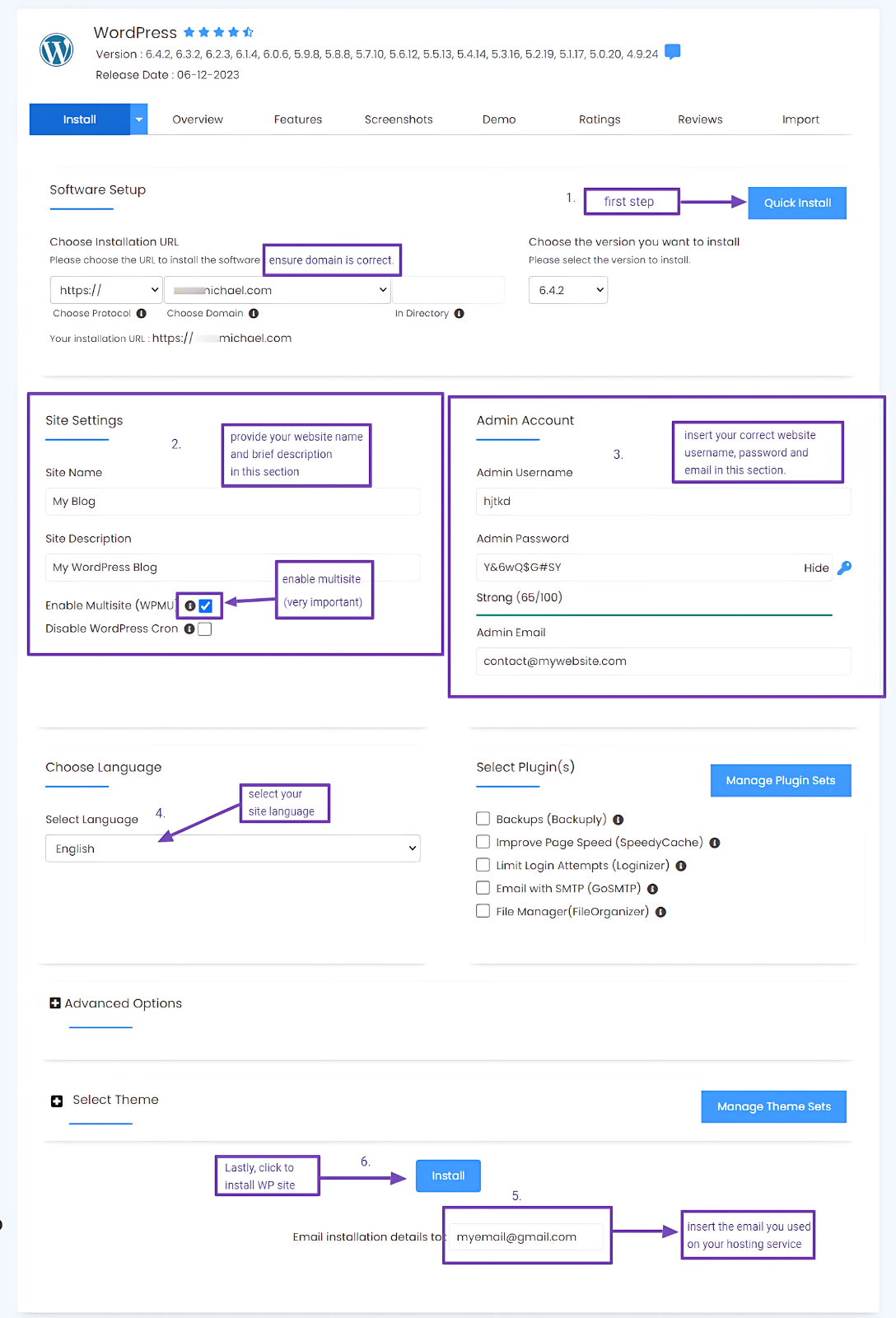Switch to the Install tab

tap(80, 119)
